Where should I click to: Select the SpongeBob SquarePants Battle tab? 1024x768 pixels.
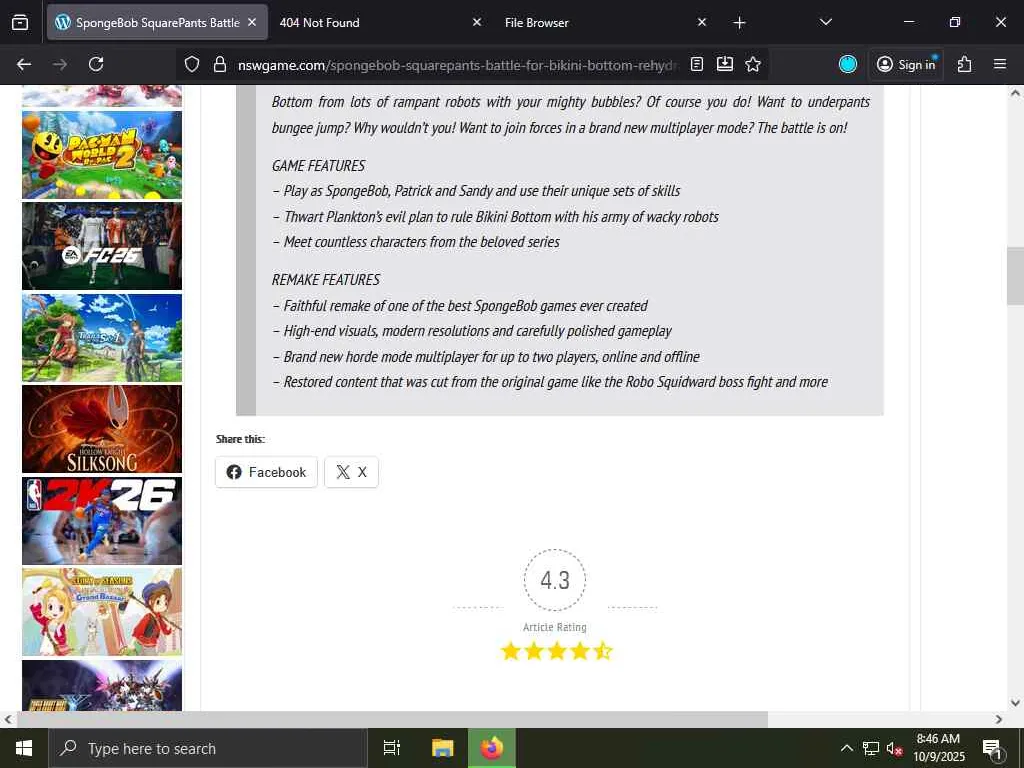click(157, 22)
